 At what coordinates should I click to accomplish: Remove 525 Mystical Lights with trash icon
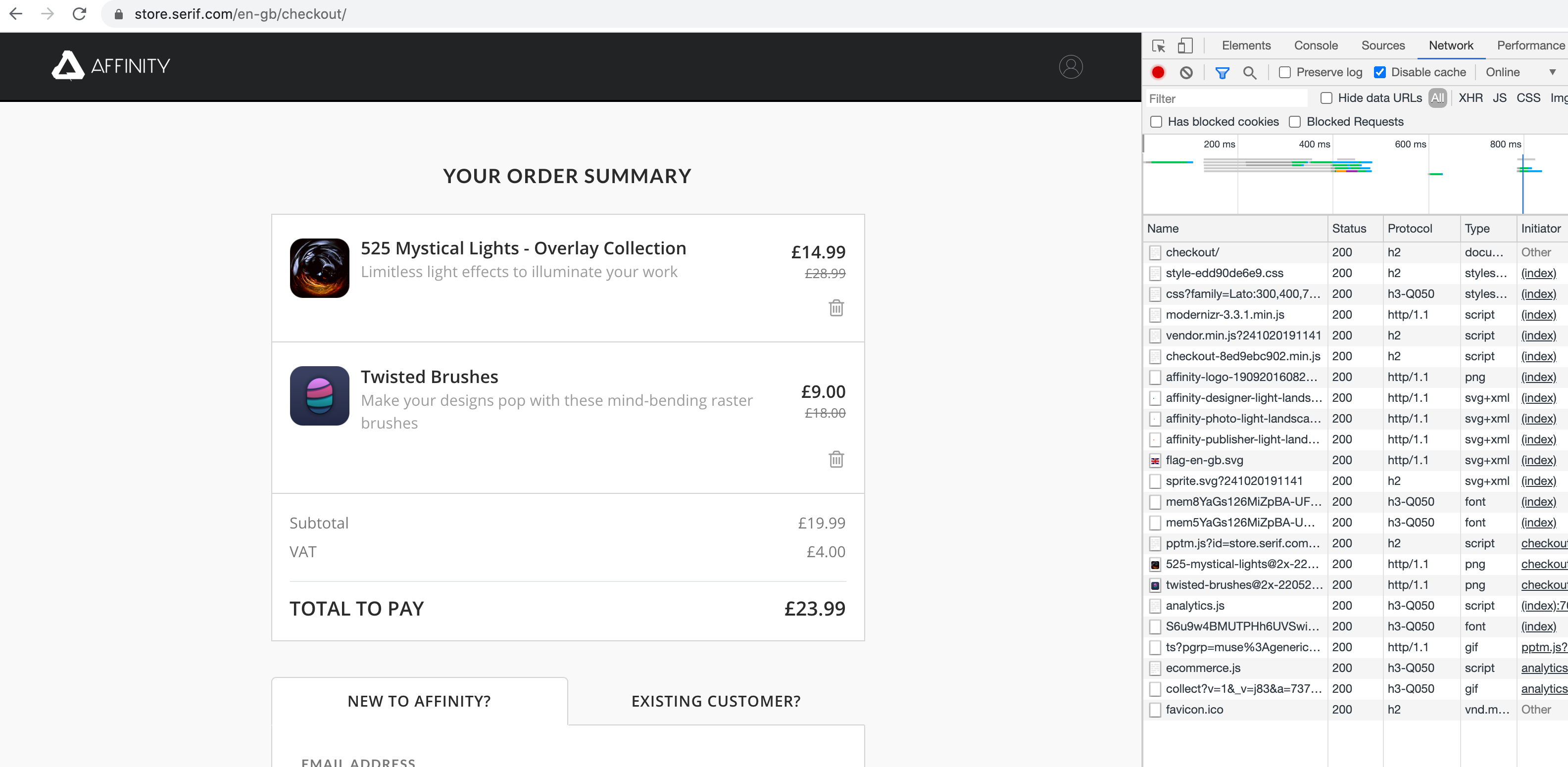point(836,307)
